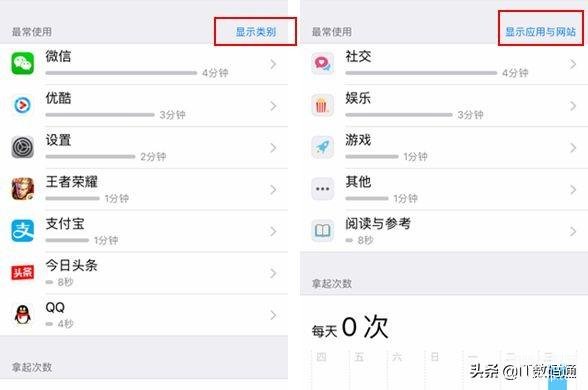Open the Settings (设置) gear icon

22,147
